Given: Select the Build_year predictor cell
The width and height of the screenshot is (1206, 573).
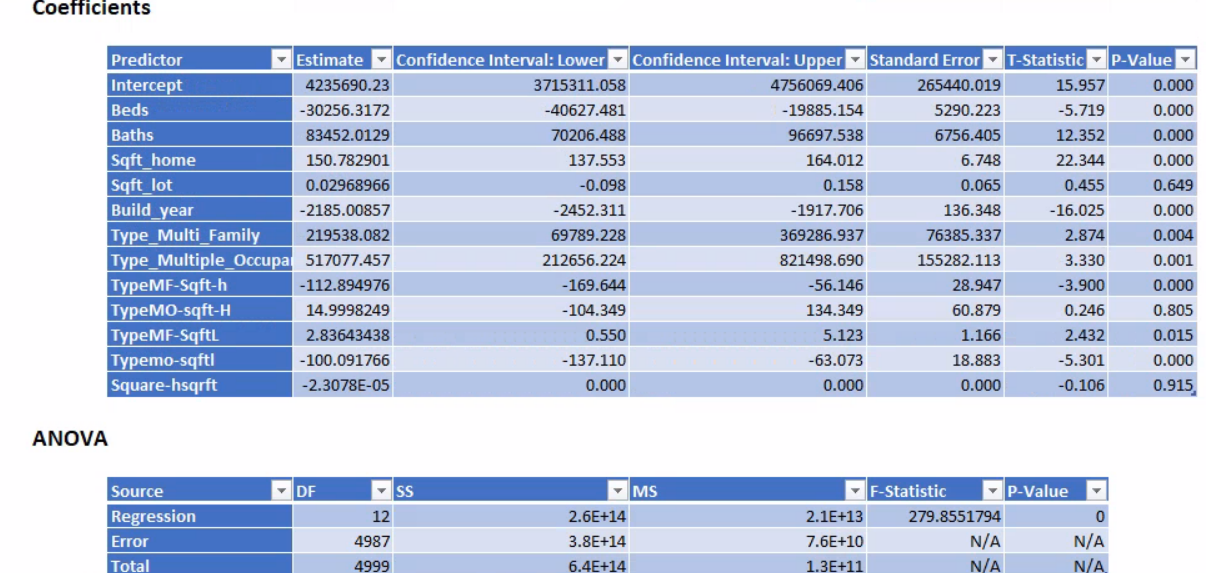Looking at the screenshot, I should click(x=200, y=210).
